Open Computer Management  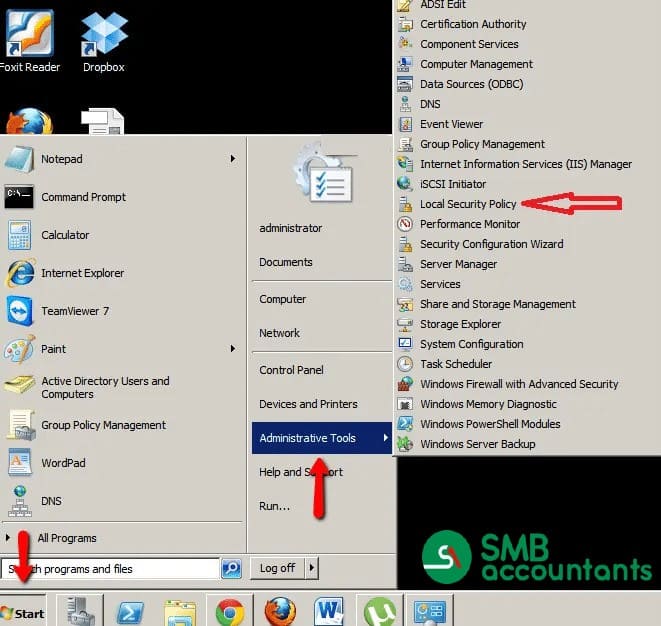476,64
